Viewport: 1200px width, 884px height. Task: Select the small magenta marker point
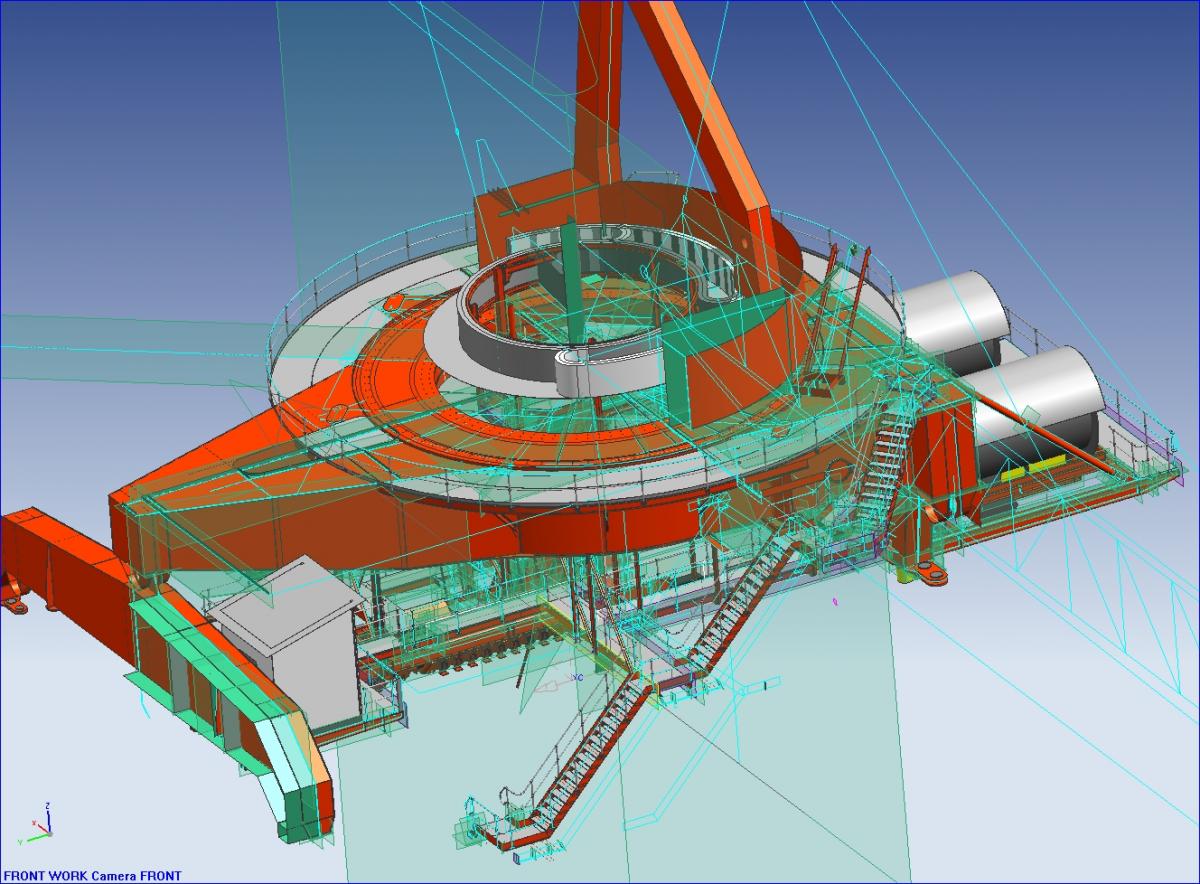(x=834, y=602)
